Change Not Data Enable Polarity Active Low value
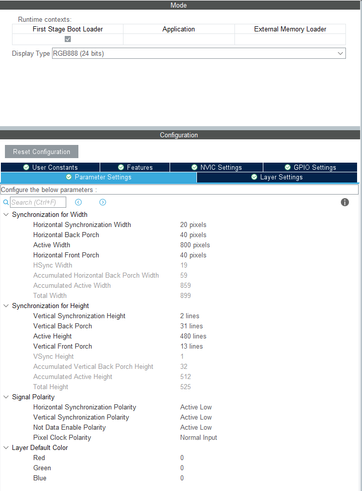362x491 pixels. [196, 427]
